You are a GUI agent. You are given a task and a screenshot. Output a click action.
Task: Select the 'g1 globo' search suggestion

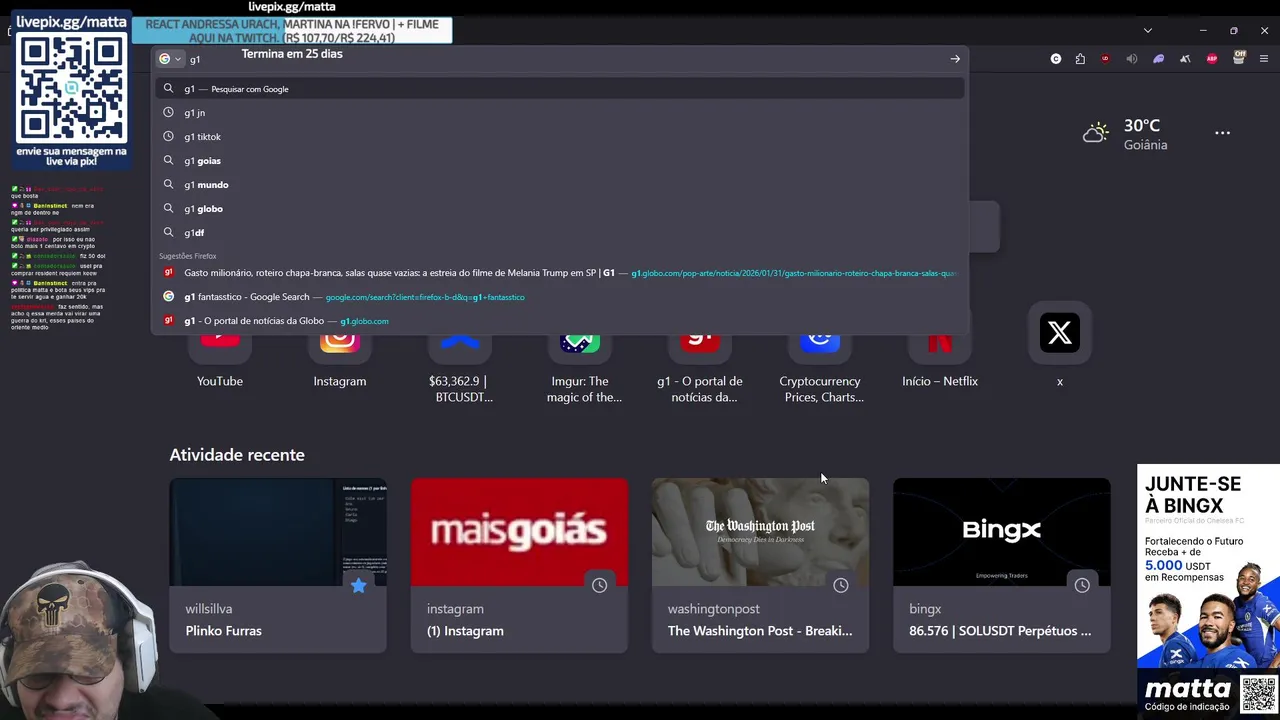click(560, 209)
